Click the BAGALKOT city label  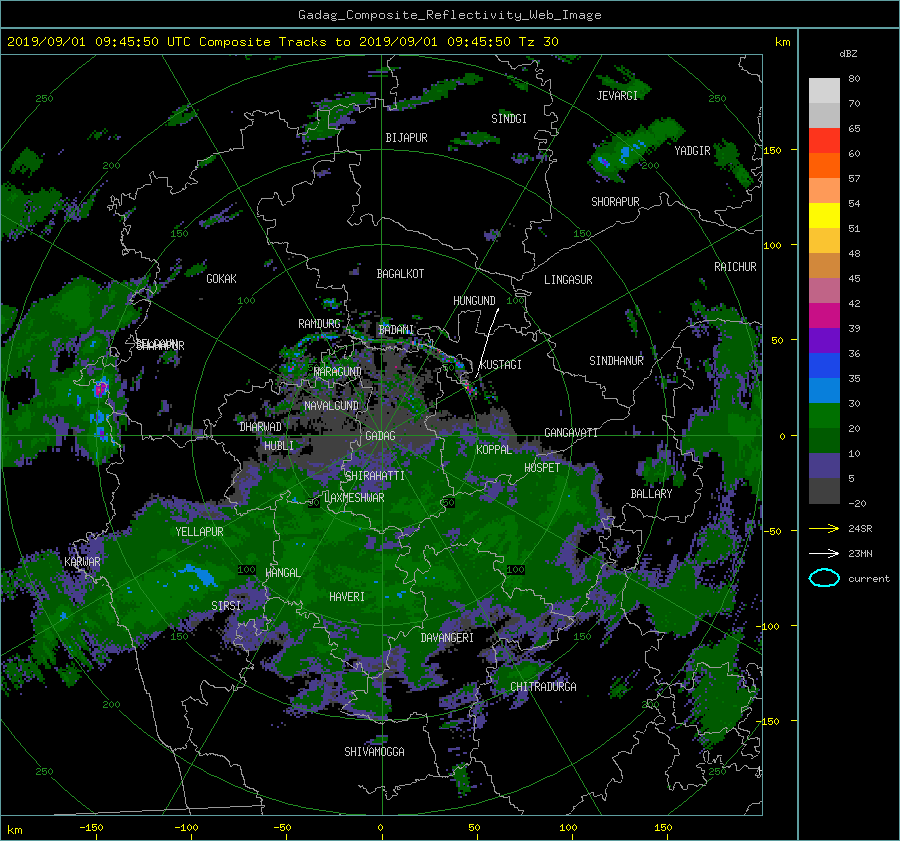(x=400, y=274)
